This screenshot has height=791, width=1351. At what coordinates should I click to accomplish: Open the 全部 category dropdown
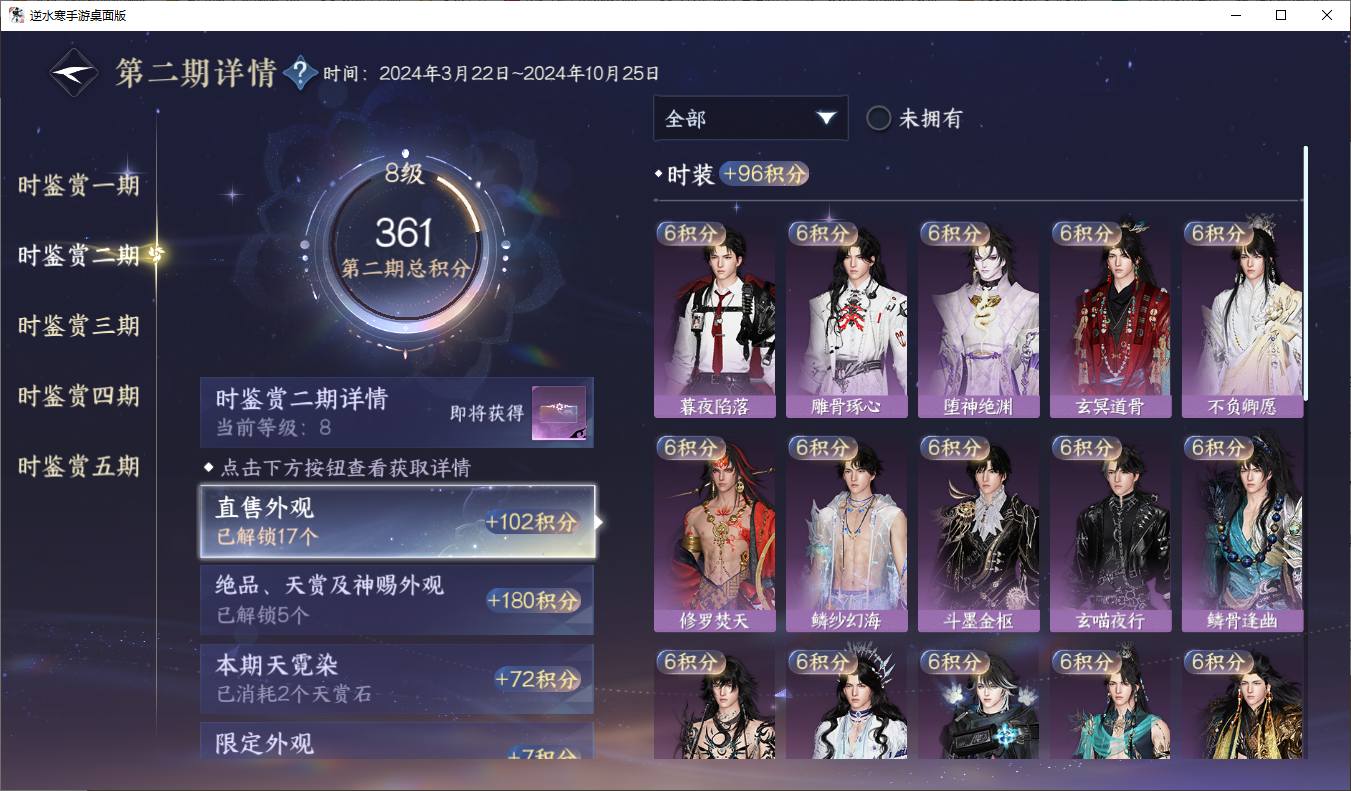750,118
